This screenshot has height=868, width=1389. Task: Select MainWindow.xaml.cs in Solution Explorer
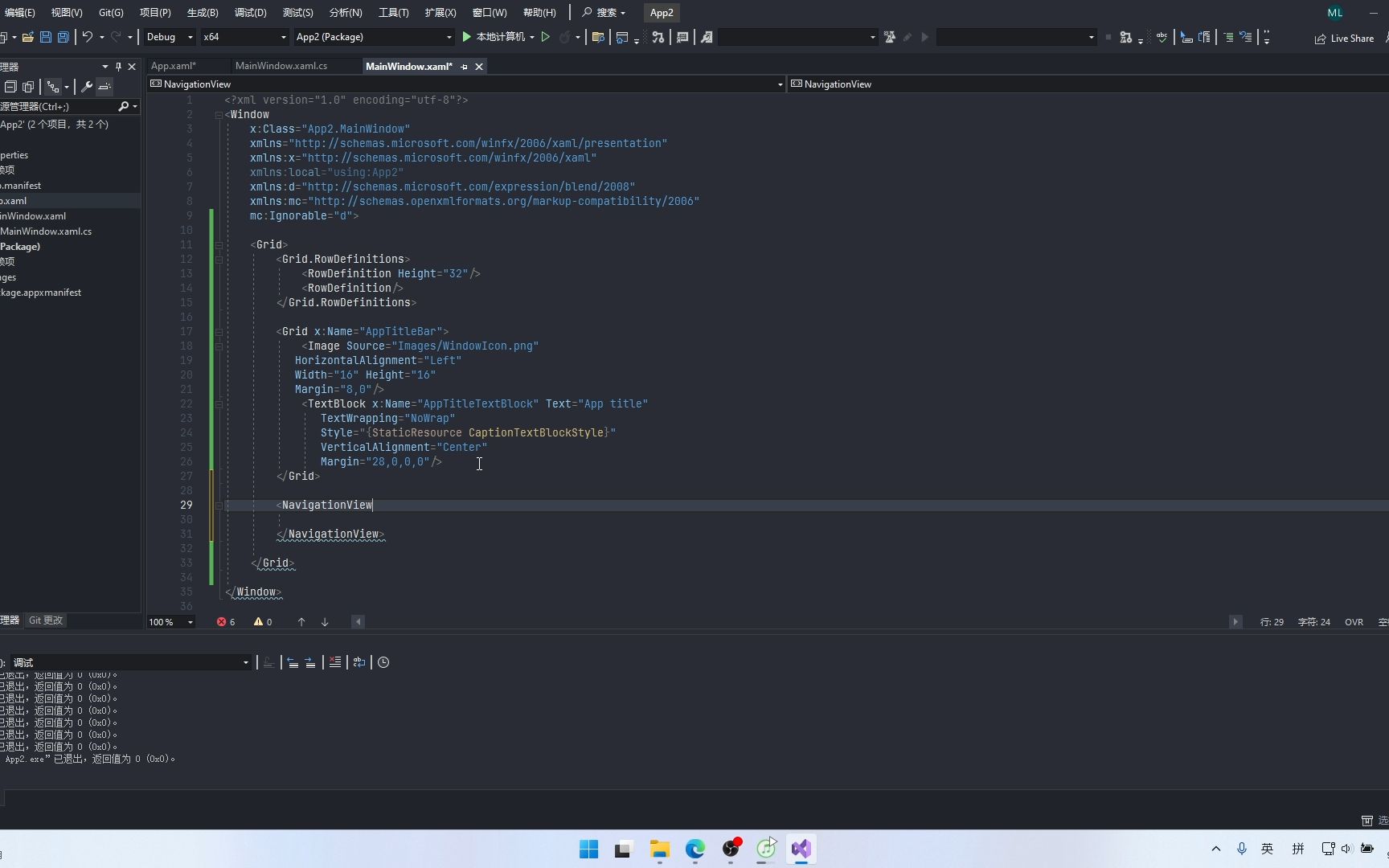pos(46,231)
